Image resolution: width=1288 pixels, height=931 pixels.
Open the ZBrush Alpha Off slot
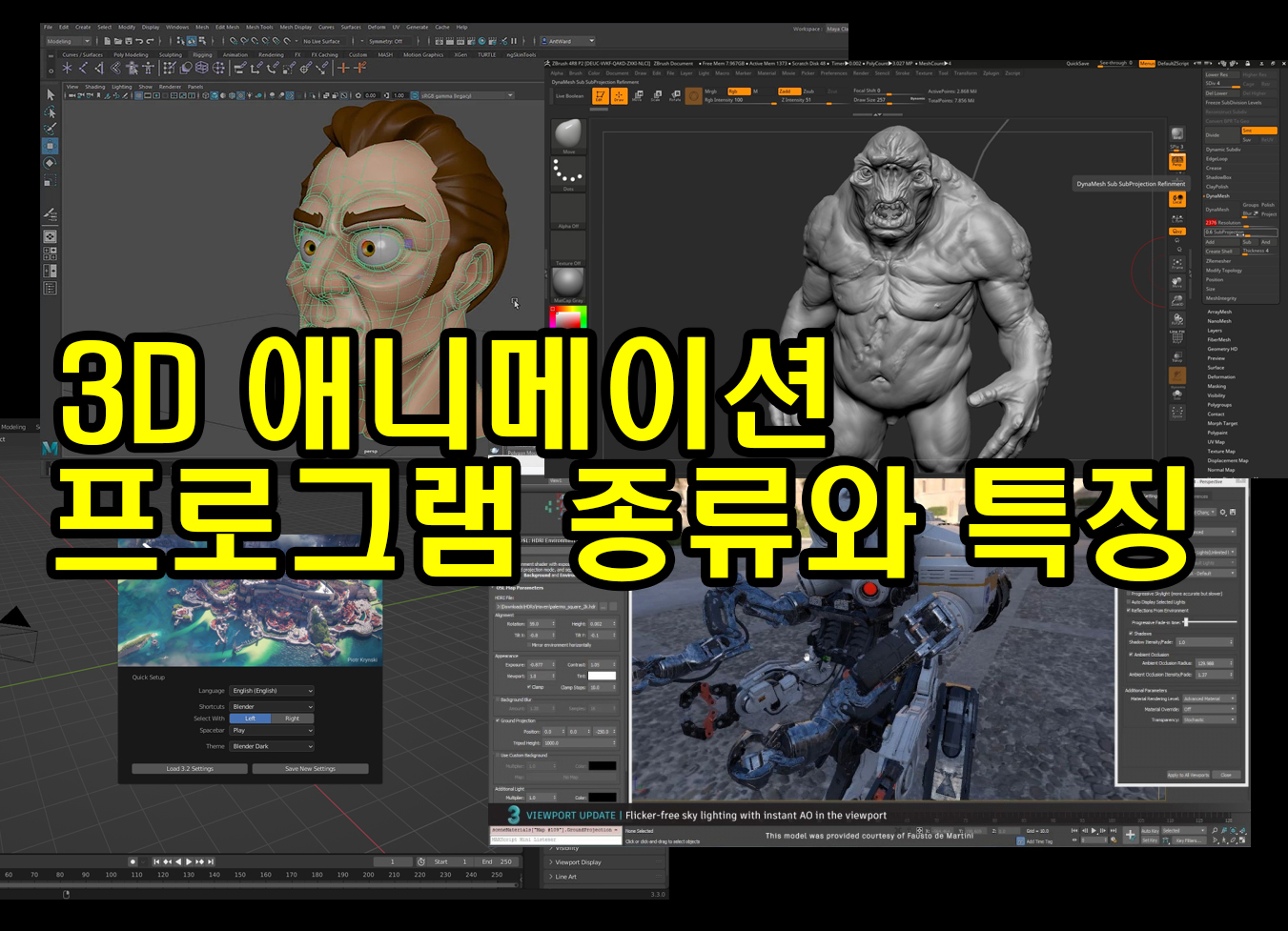pos(568,212)
